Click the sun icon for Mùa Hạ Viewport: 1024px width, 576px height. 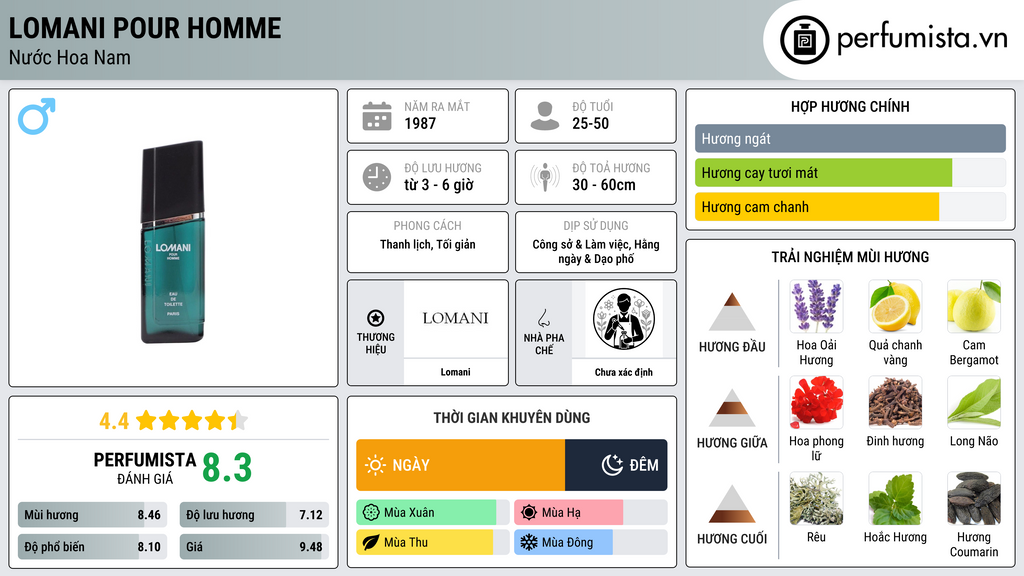[529, 513]
